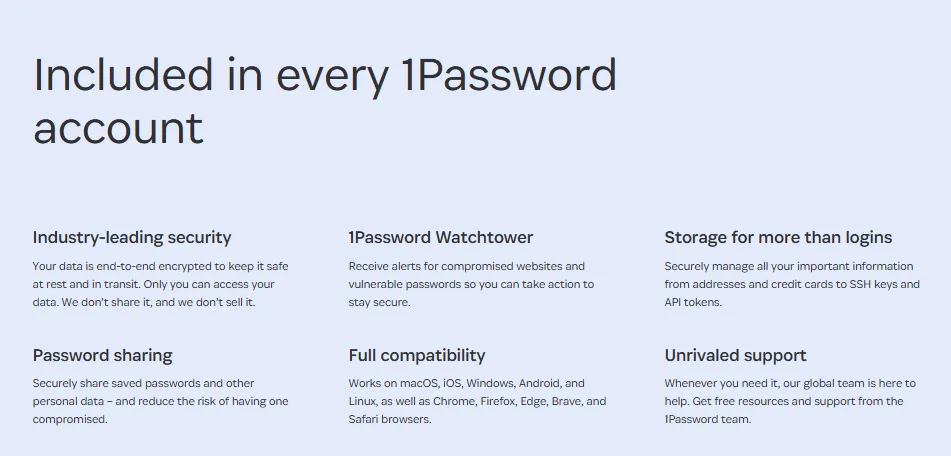
Task: Click the '1Password Watchtower' heading
Action: coord(440,237)
